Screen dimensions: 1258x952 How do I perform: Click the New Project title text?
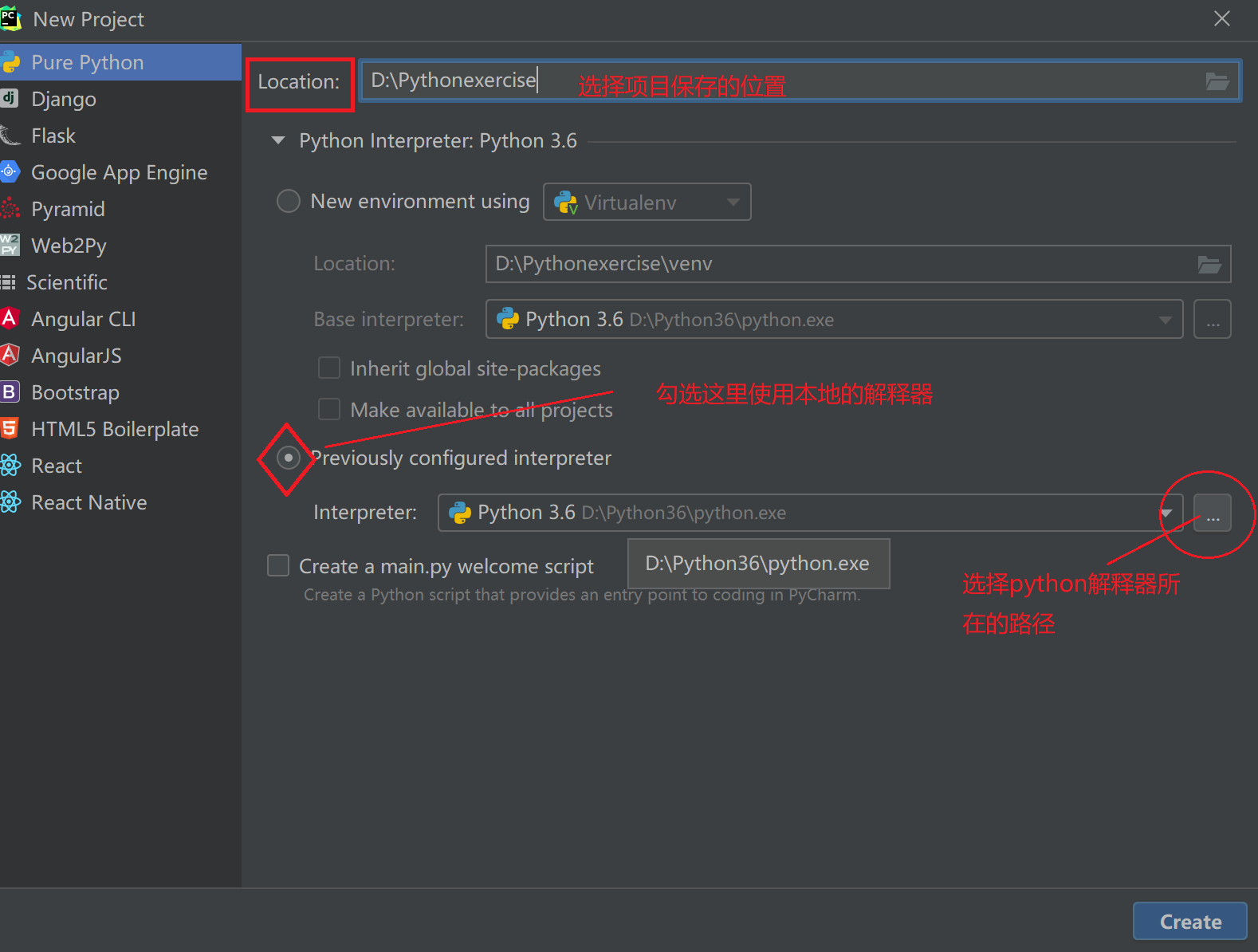[88, 19]
